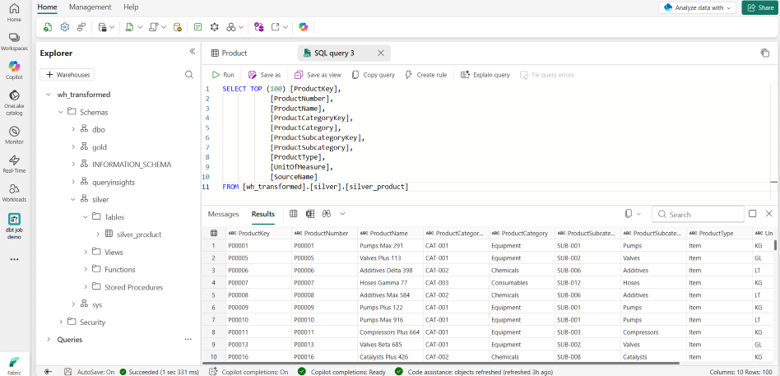Click the yellow database icon in the ribbon
This screenshot has height=376, width=780.
point(178,27)
